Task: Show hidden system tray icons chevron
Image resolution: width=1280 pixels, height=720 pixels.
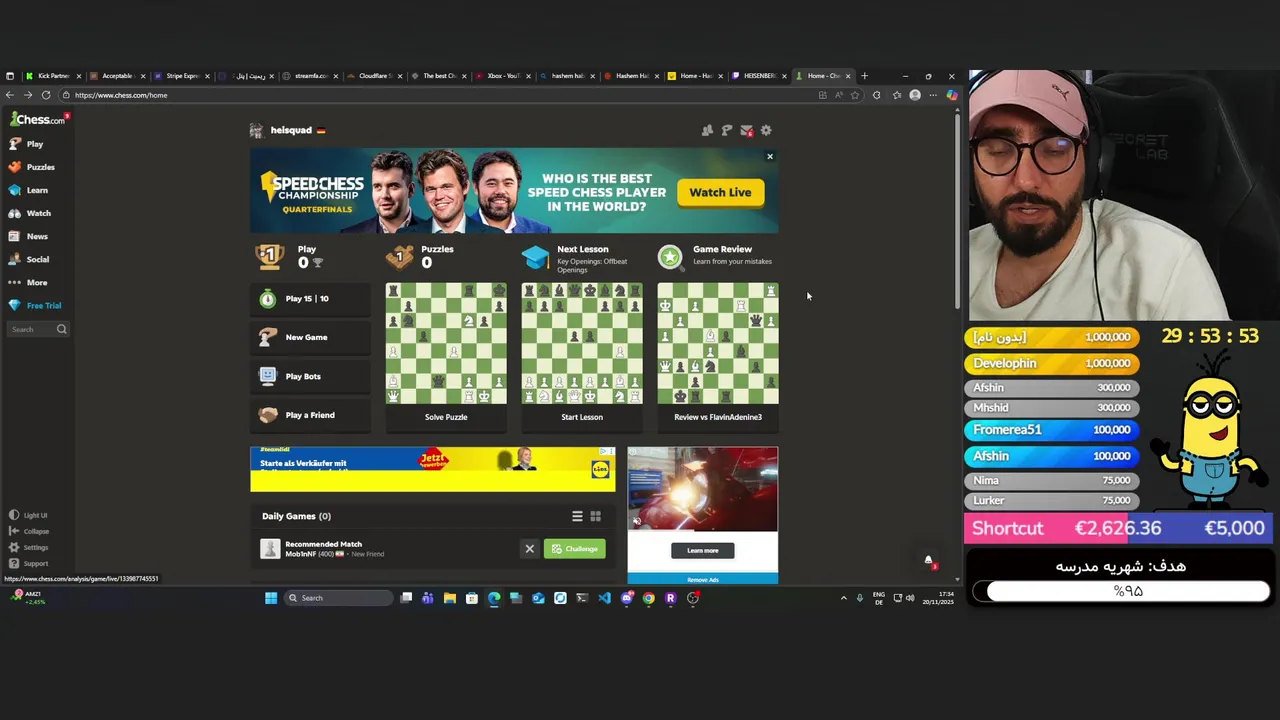Action: click(843, 598)
